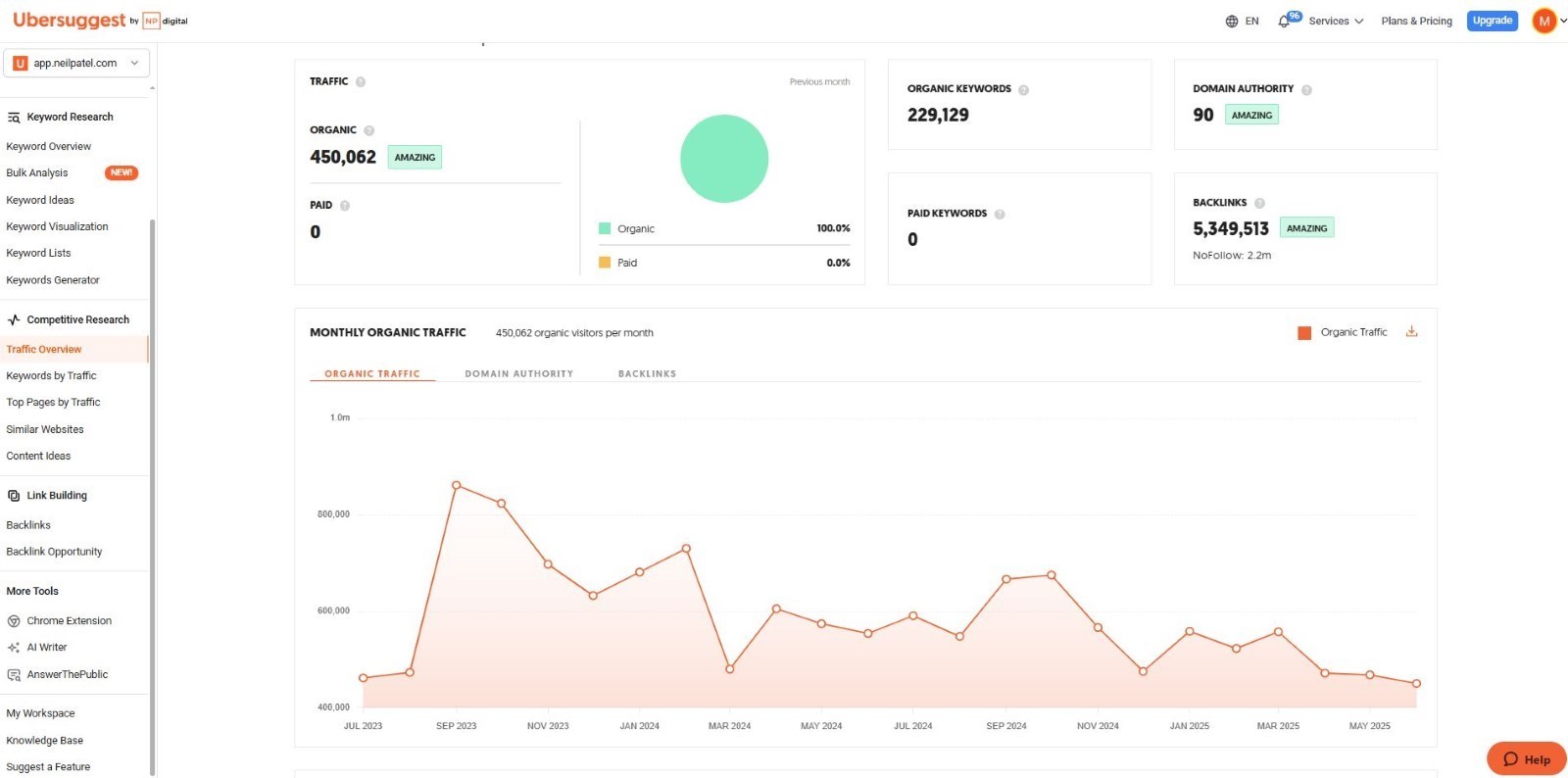Image resolution: width=1568 pixels, height=778 pixels.
Task: Switch to the Backlinks chart tab
Action: [x=647, y=373]
